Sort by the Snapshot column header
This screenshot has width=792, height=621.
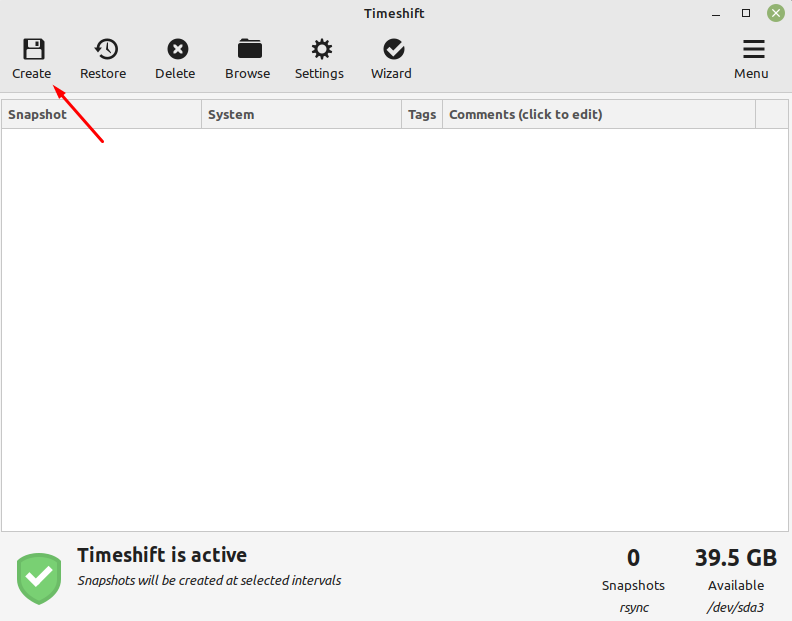pos(102,114)
